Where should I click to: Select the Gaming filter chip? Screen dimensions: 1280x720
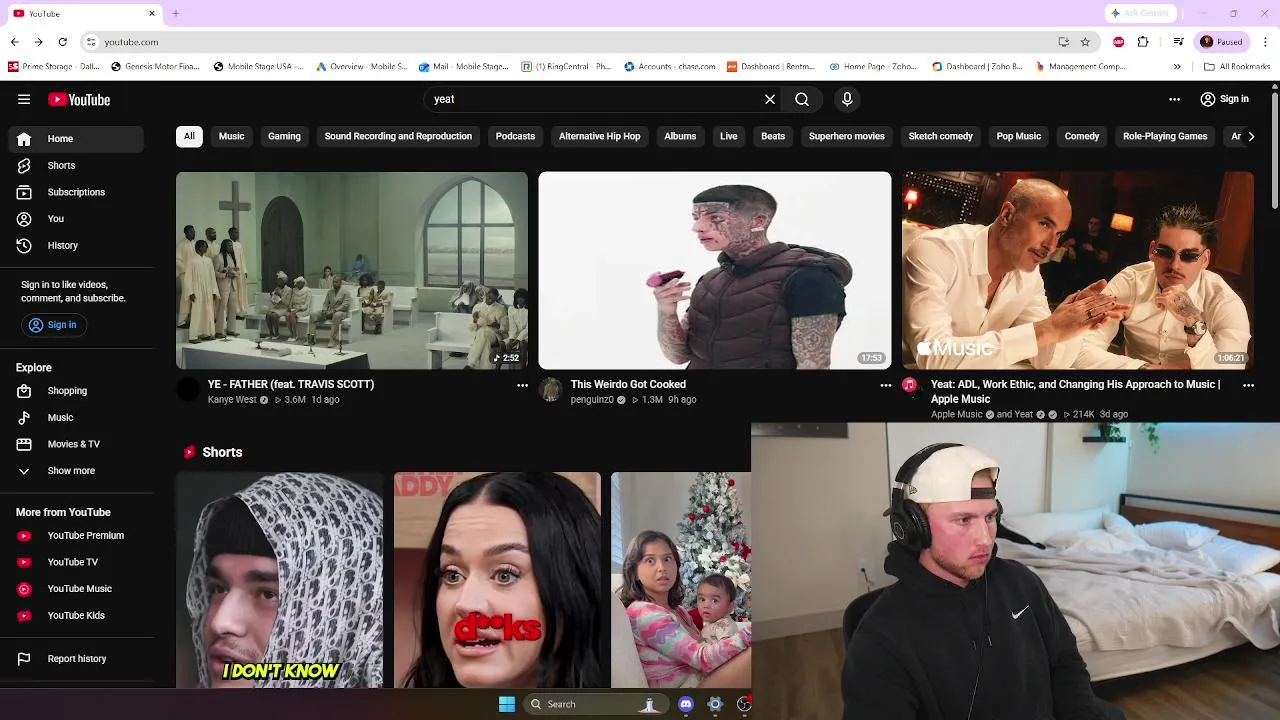coord(284,136)
